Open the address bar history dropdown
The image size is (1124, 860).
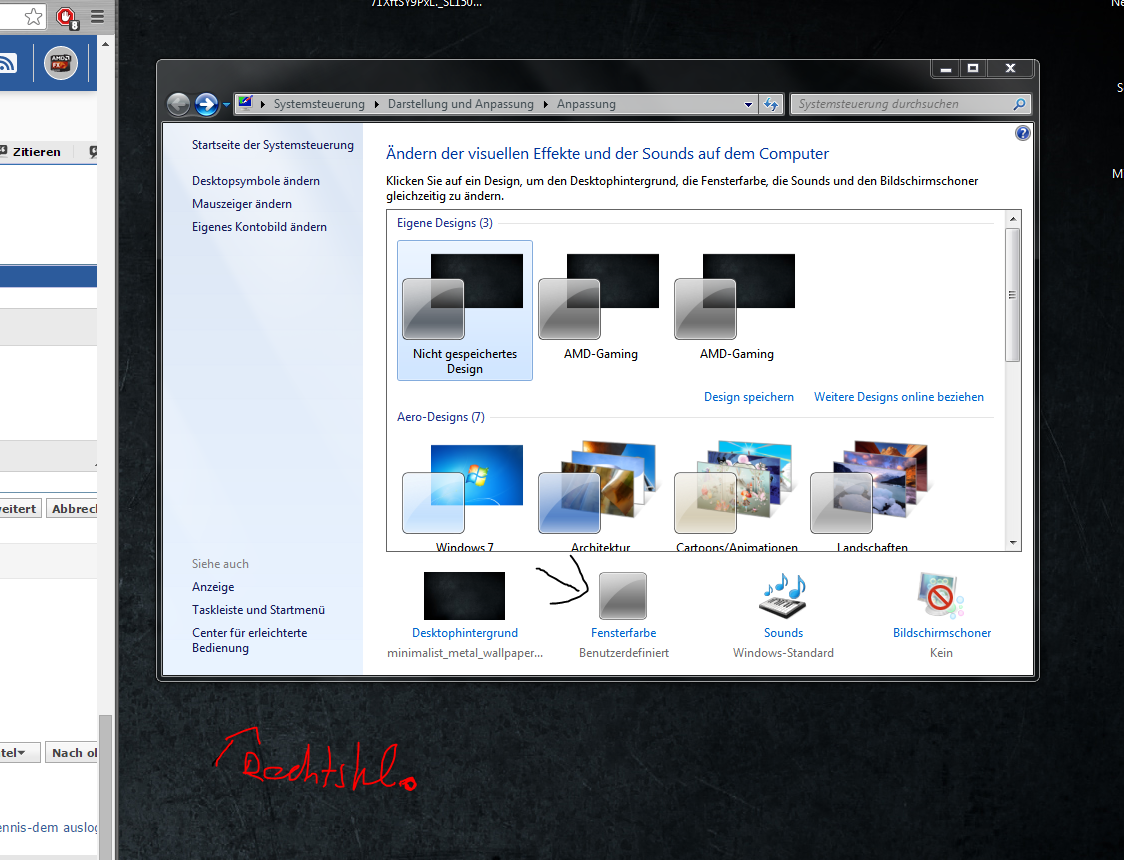pyautogui.click(x=748, y=105)
